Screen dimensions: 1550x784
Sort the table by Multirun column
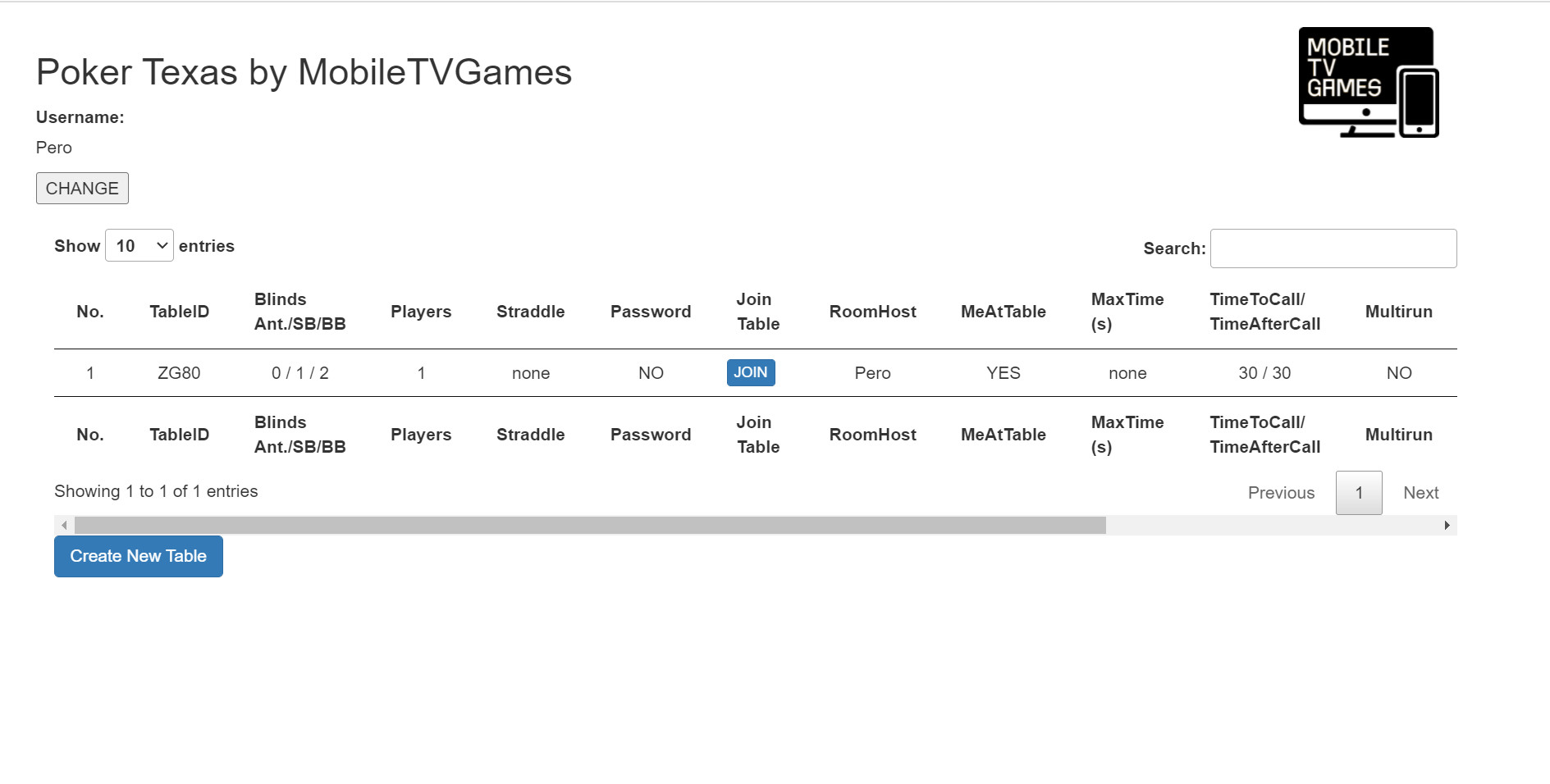coord(1398,312)
